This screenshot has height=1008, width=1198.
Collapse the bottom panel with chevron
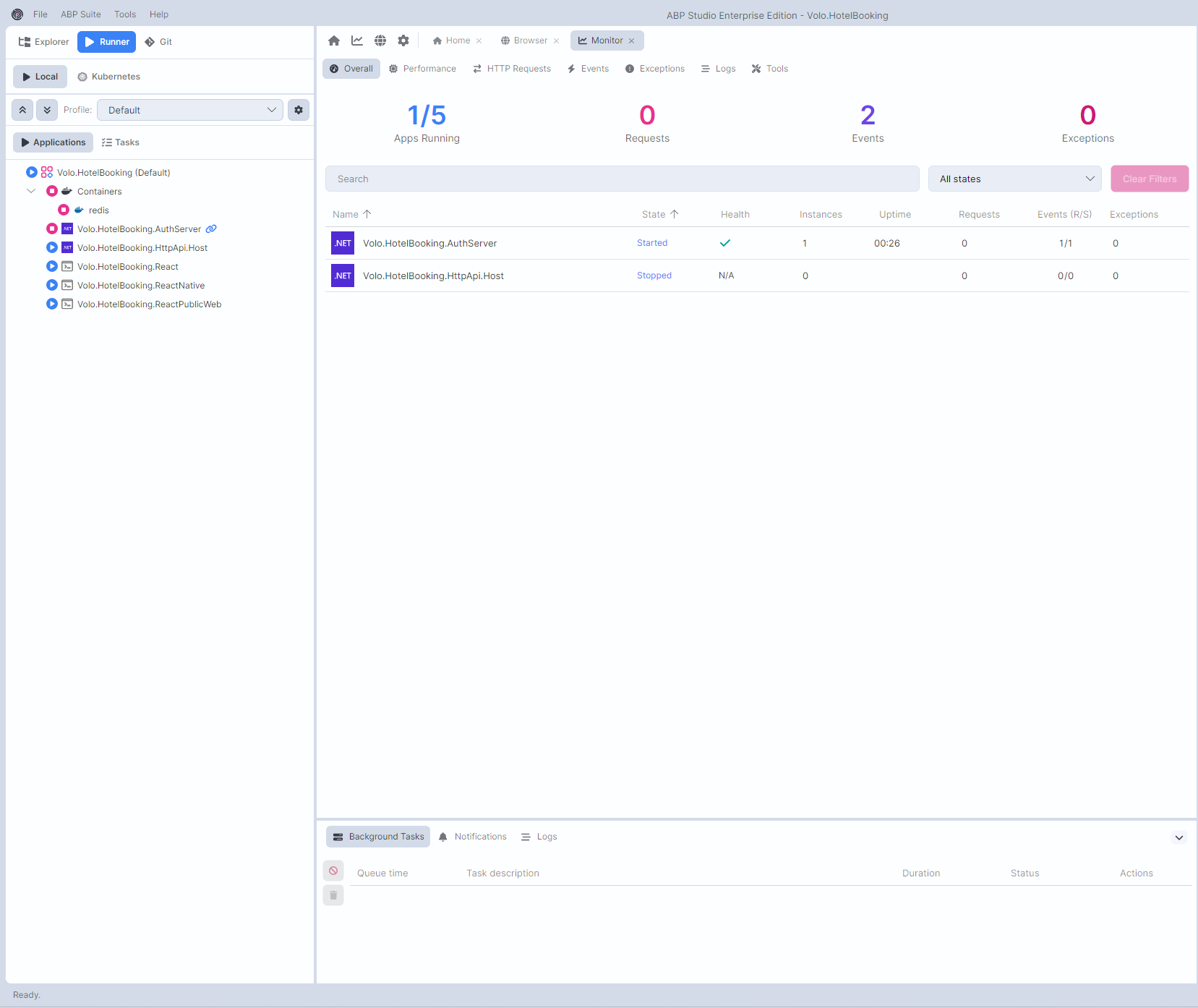coord(1179,837)
